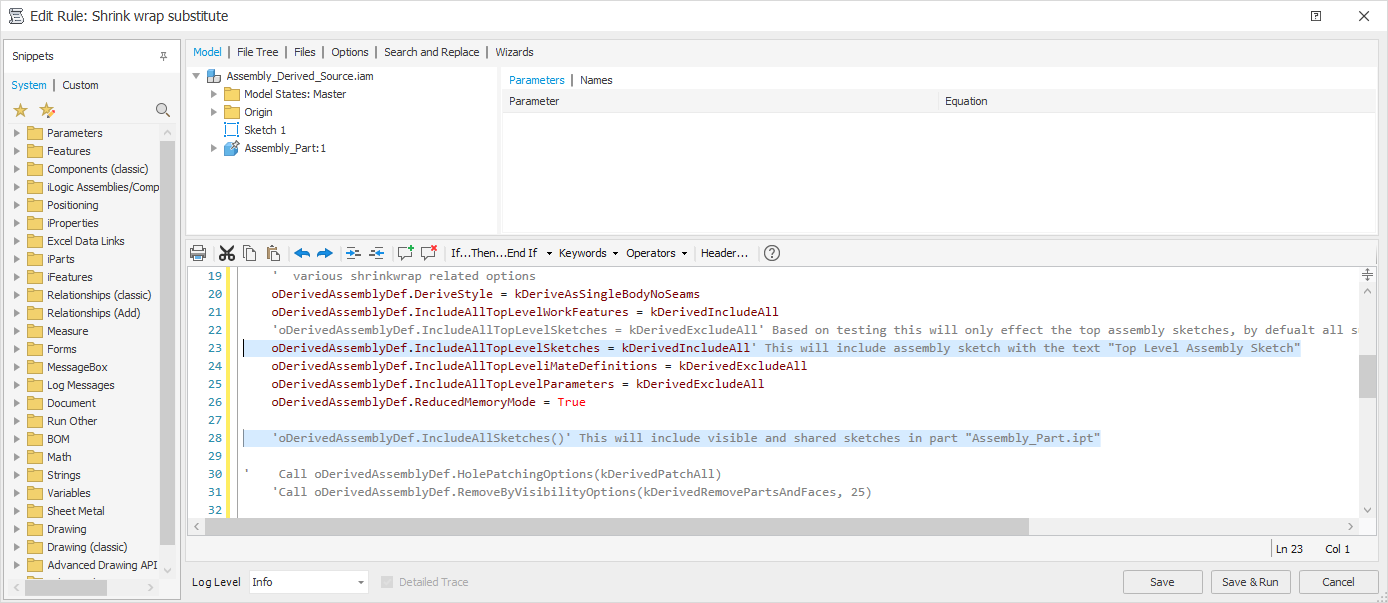This screenshot has height=603, width=1388.
Task: Select Assembly_Part:1 component icon
Action: tap(232, 148)
